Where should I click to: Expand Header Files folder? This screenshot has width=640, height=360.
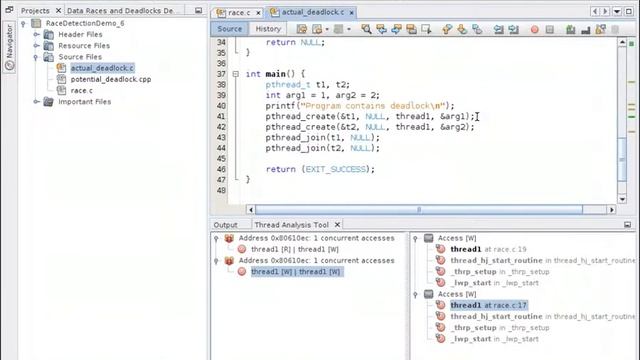click(36, 35)
